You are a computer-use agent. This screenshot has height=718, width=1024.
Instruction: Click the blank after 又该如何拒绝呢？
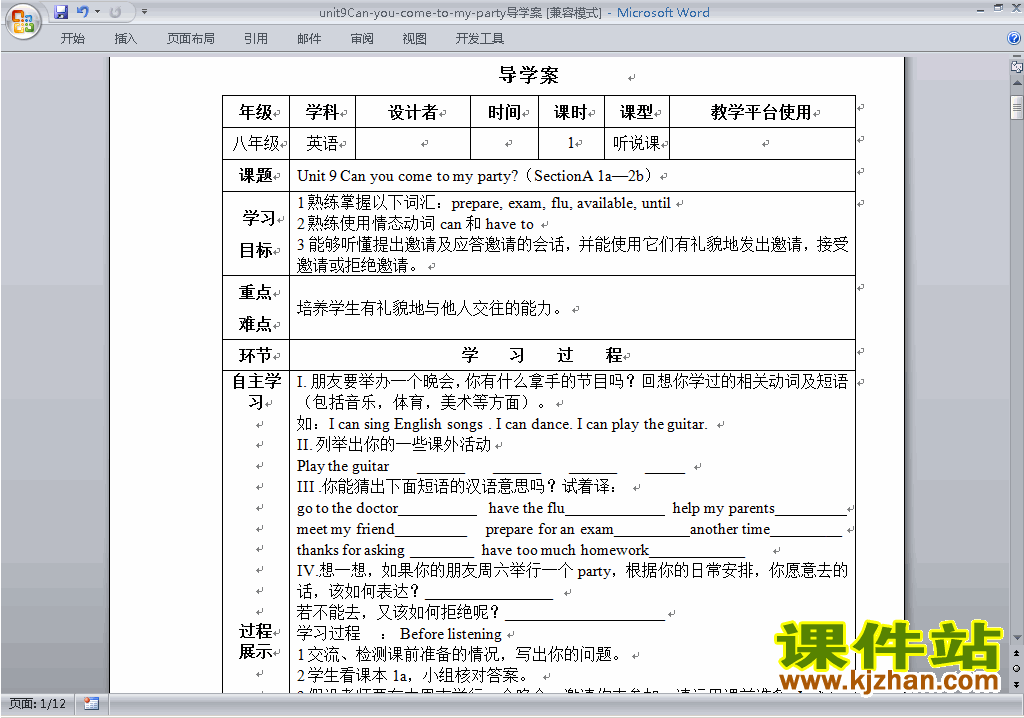click(x=585, y=614)
